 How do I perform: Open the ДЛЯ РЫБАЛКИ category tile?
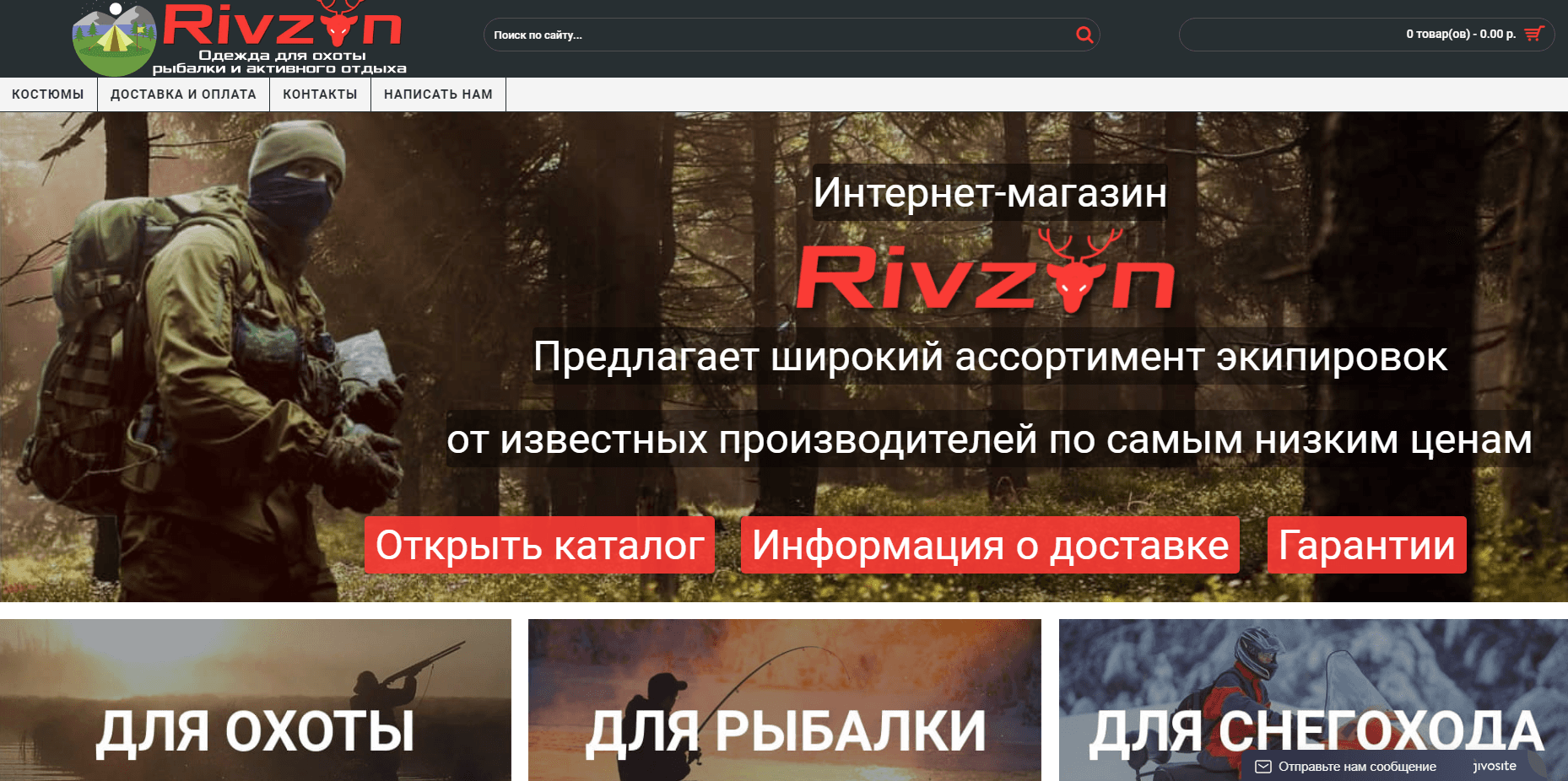coord(784,700)
